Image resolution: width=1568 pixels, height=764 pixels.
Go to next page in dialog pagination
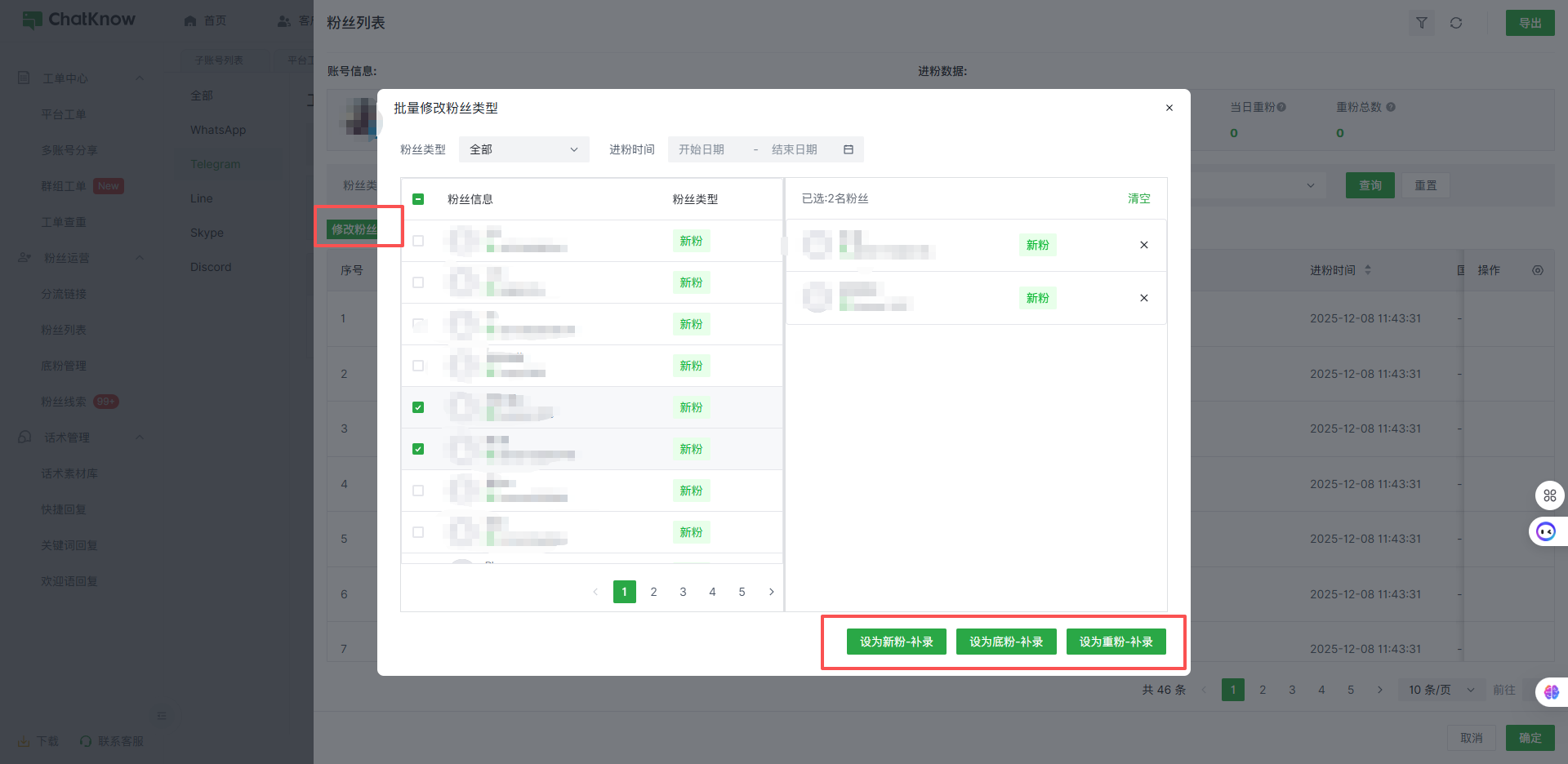point(771,592)
